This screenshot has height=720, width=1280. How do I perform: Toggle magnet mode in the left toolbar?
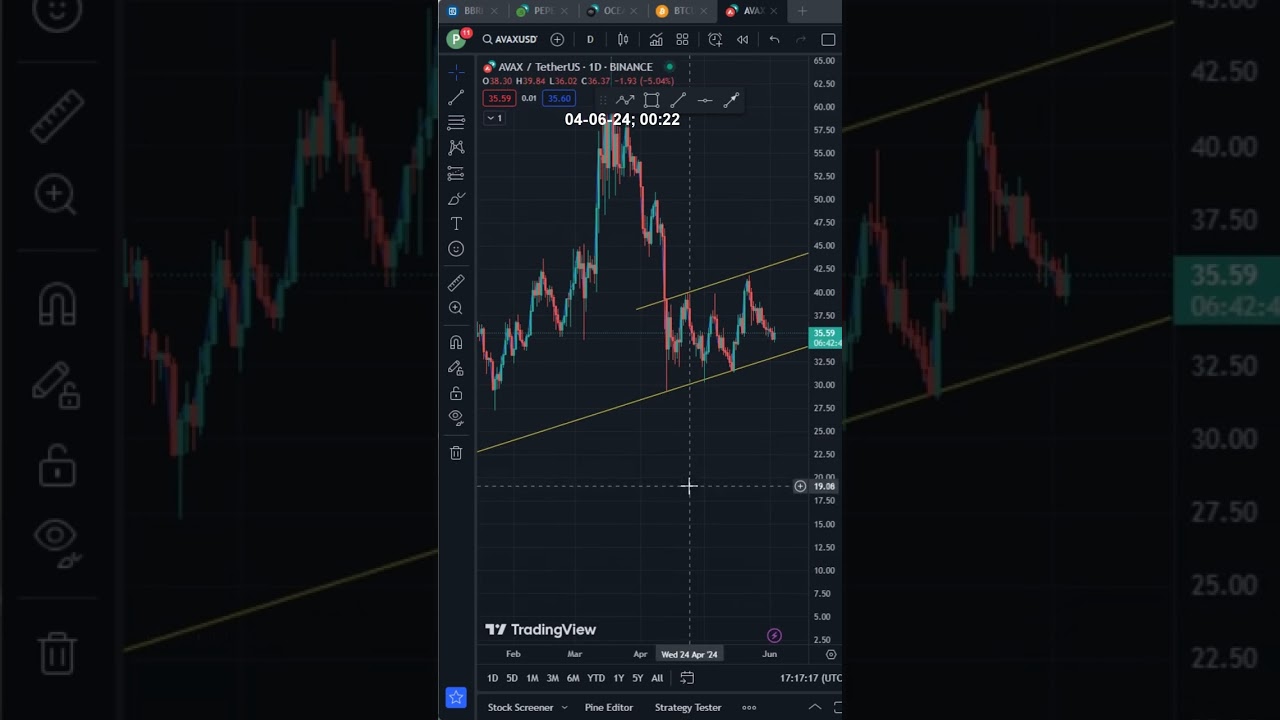pyautogui.click(x=456, y=343)
